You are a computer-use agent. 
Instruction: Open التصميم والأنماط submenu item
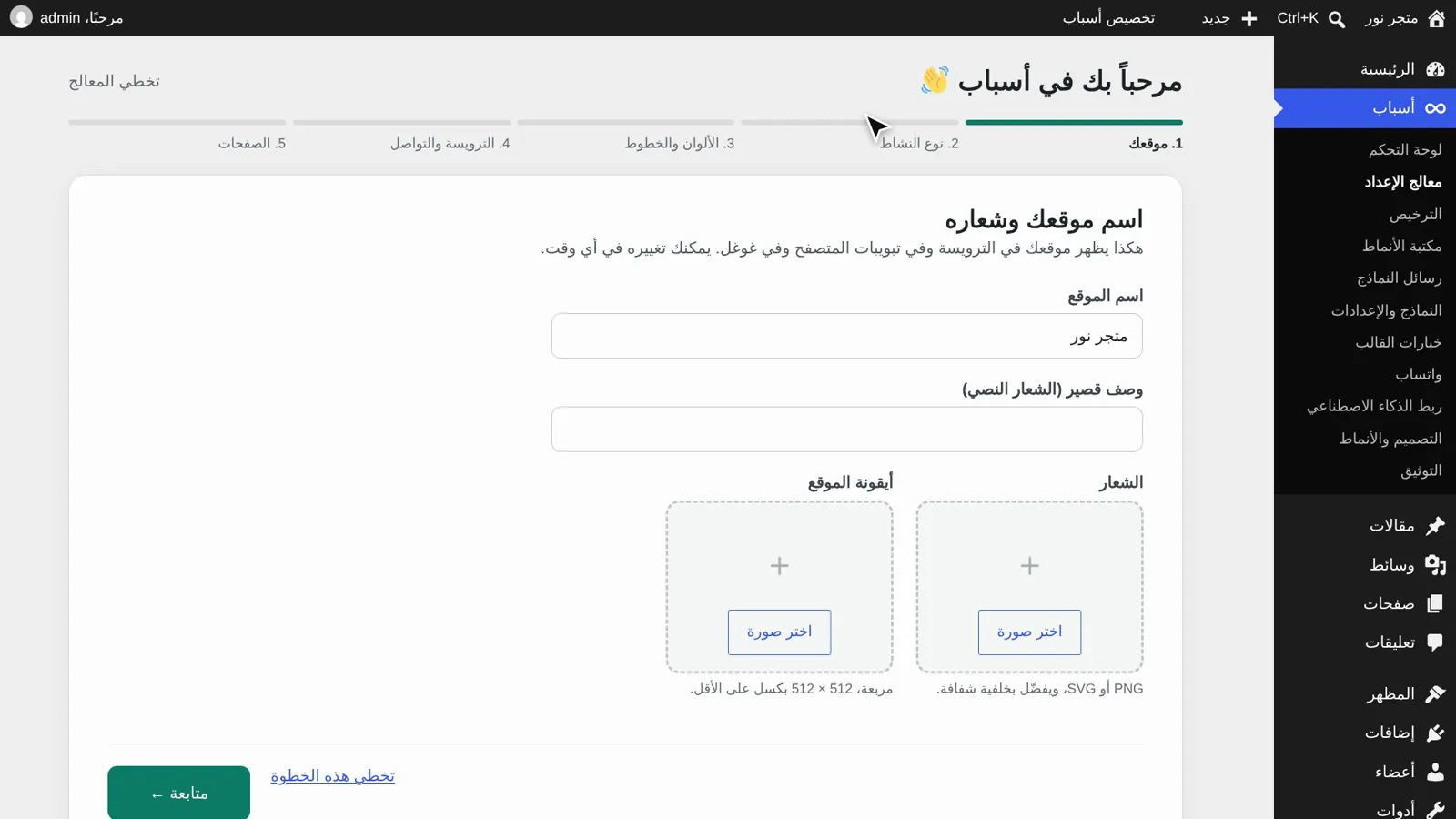[1390, 440]
